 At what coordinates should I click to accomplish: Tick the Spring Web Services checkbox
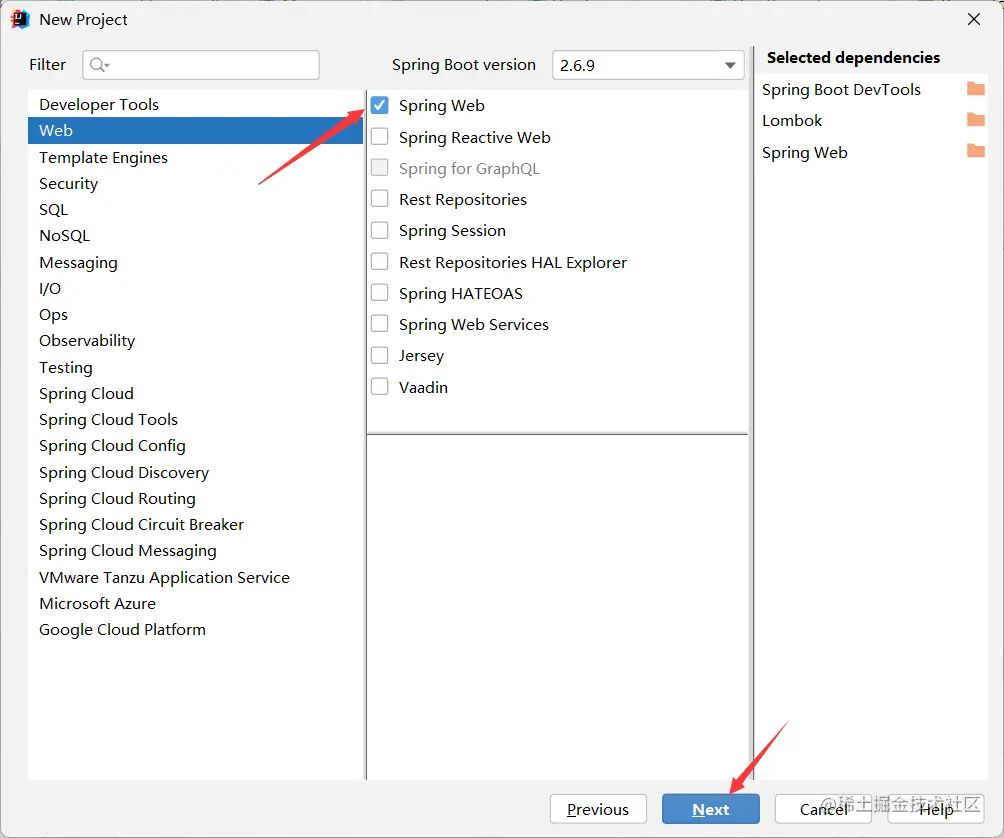(380, 324)
